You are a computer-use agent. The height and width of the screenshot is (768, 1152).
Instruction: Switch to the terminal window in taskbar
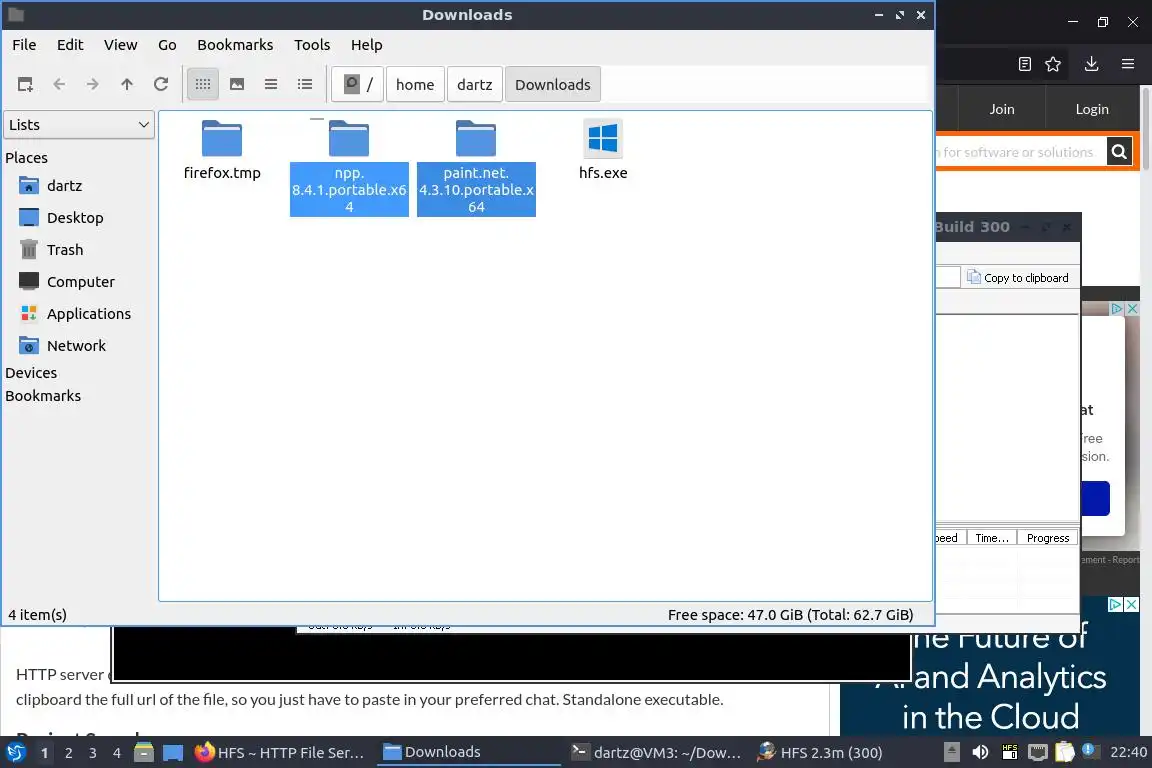point(657,753)
